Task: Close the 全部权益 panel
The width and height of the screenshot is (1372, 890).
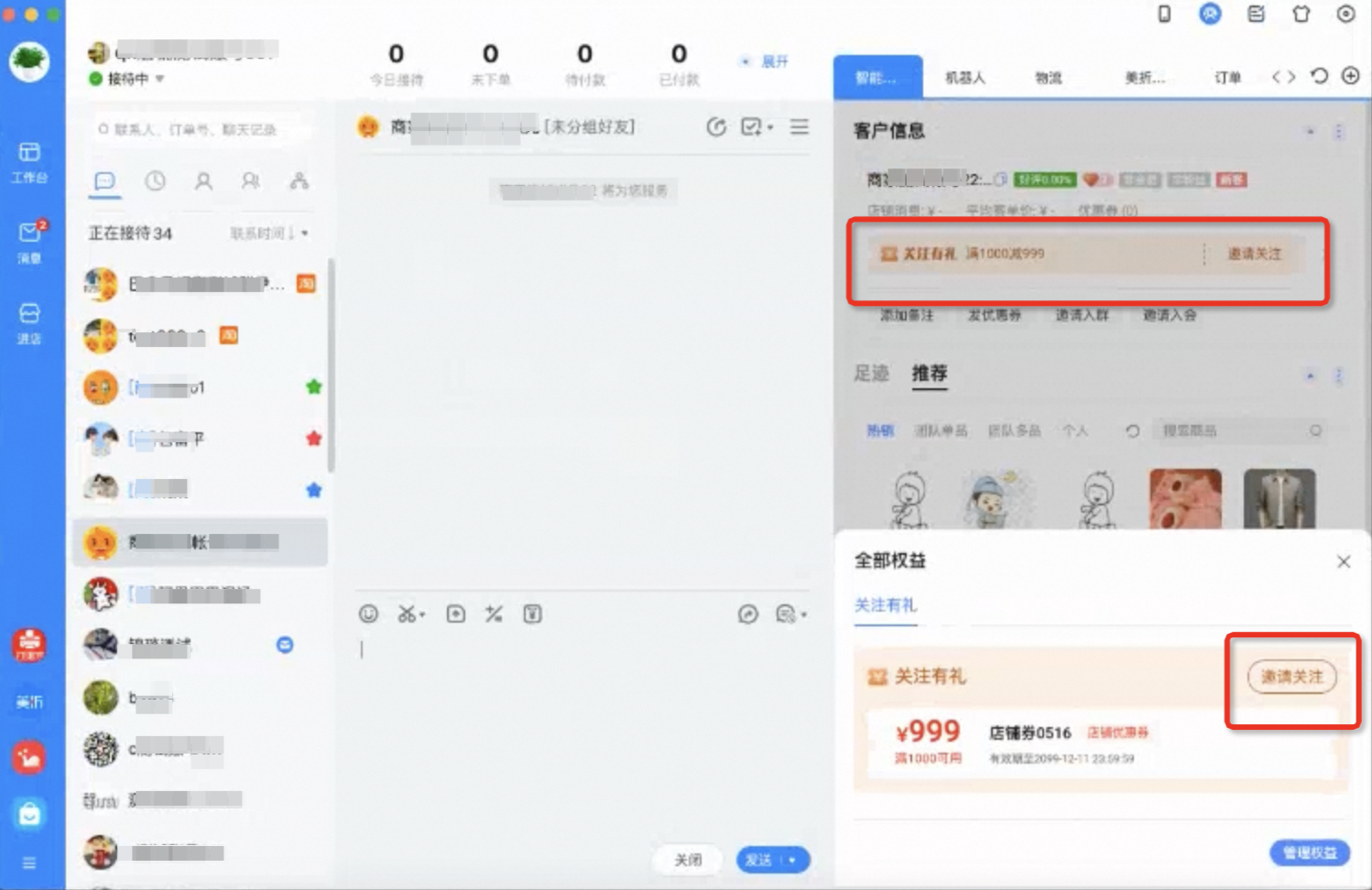Action: (x=1344, y=561)
